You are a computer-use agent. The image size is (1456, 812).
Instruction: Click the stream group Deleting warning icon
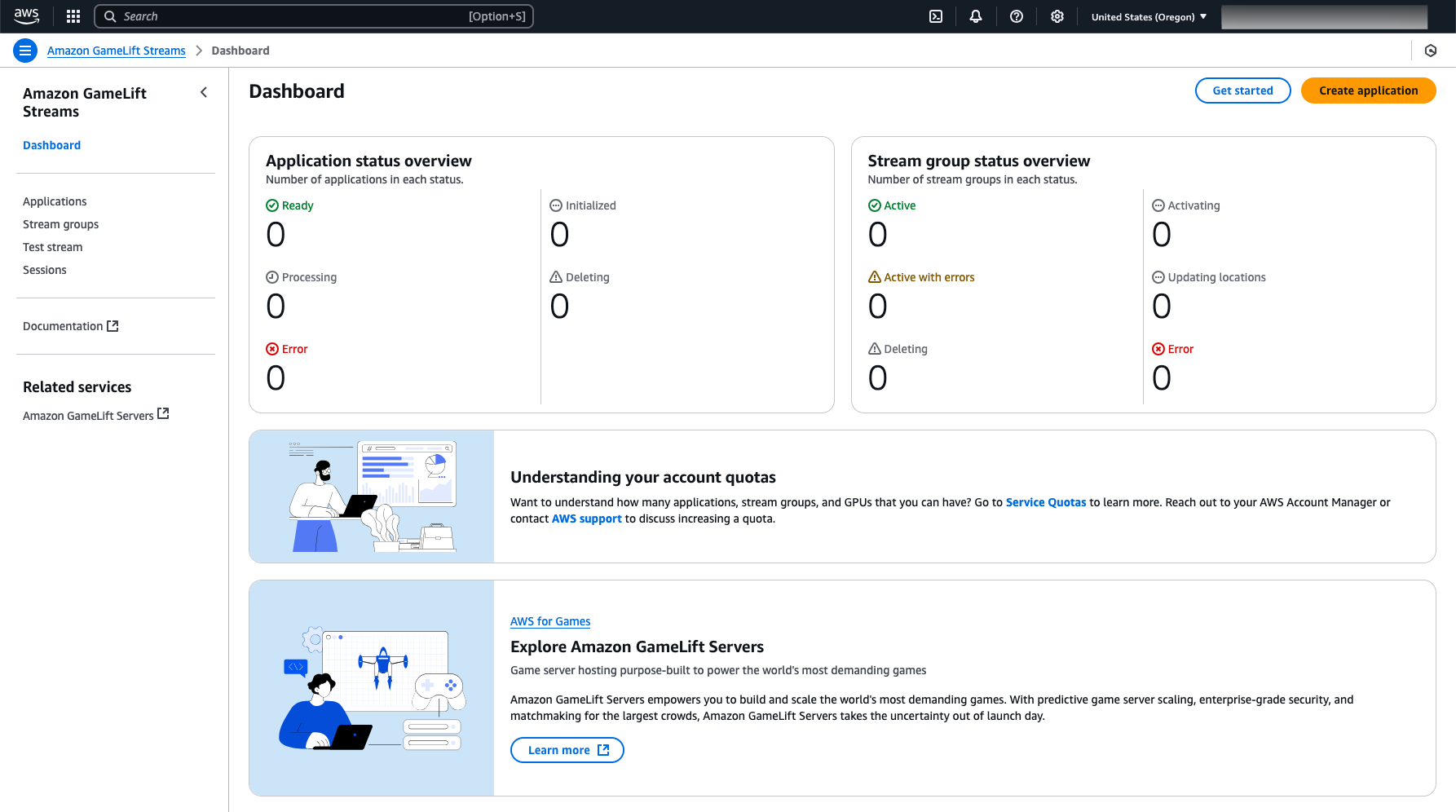tap(875, 349)
